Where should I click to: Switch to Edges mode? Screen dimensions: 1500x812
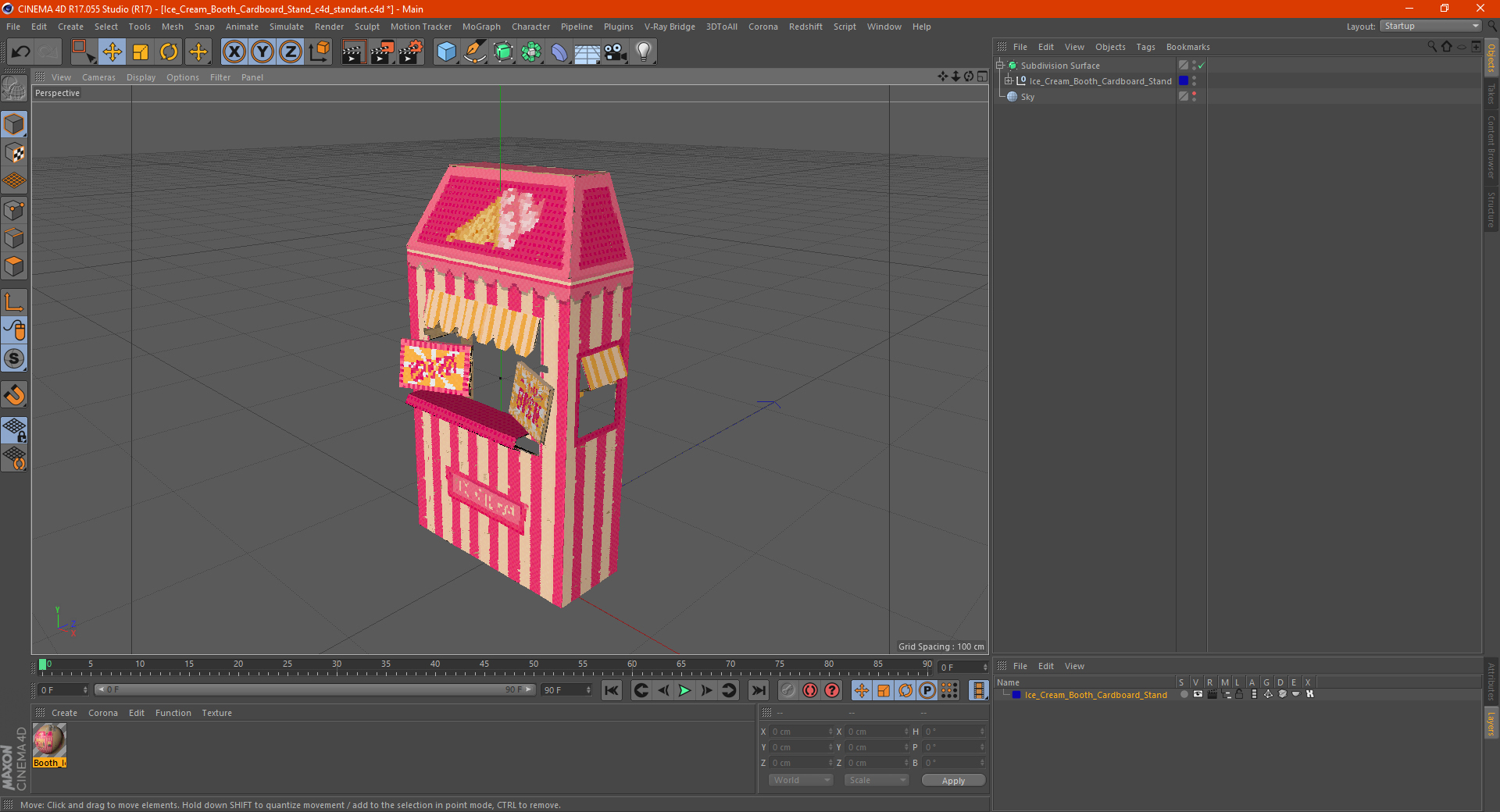(14, 238)
